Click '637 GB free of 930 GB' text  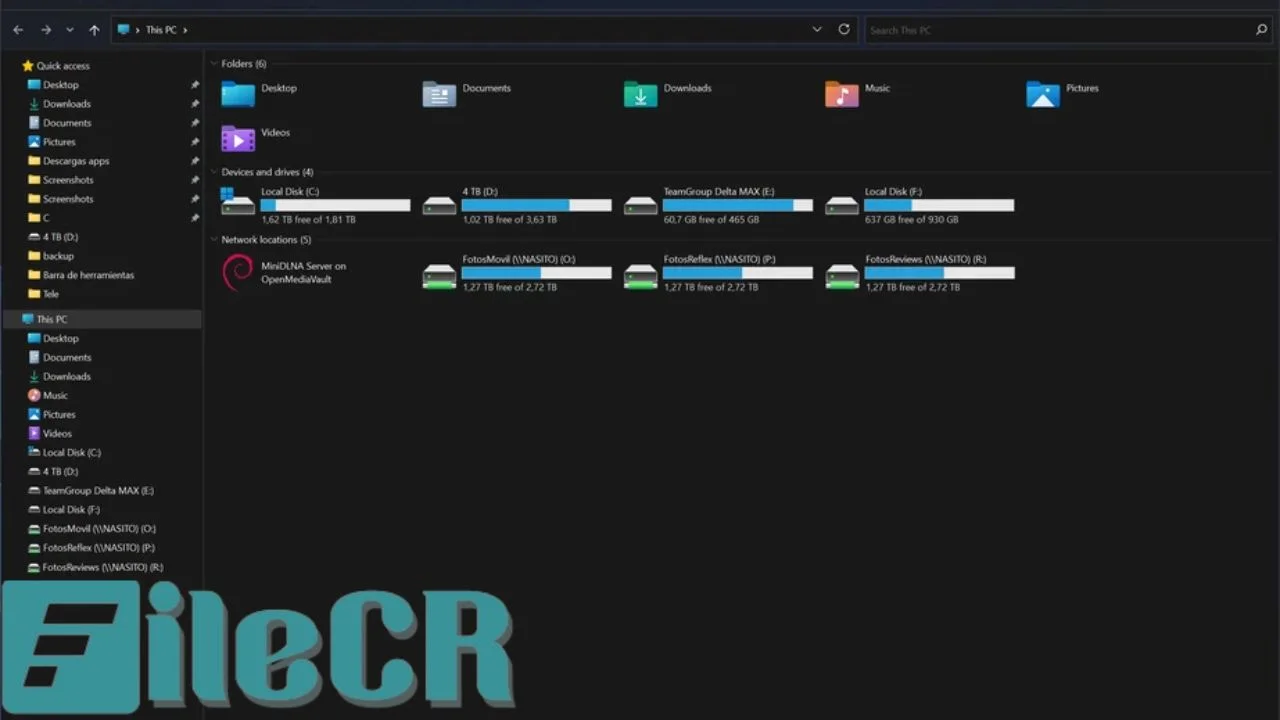911,220
